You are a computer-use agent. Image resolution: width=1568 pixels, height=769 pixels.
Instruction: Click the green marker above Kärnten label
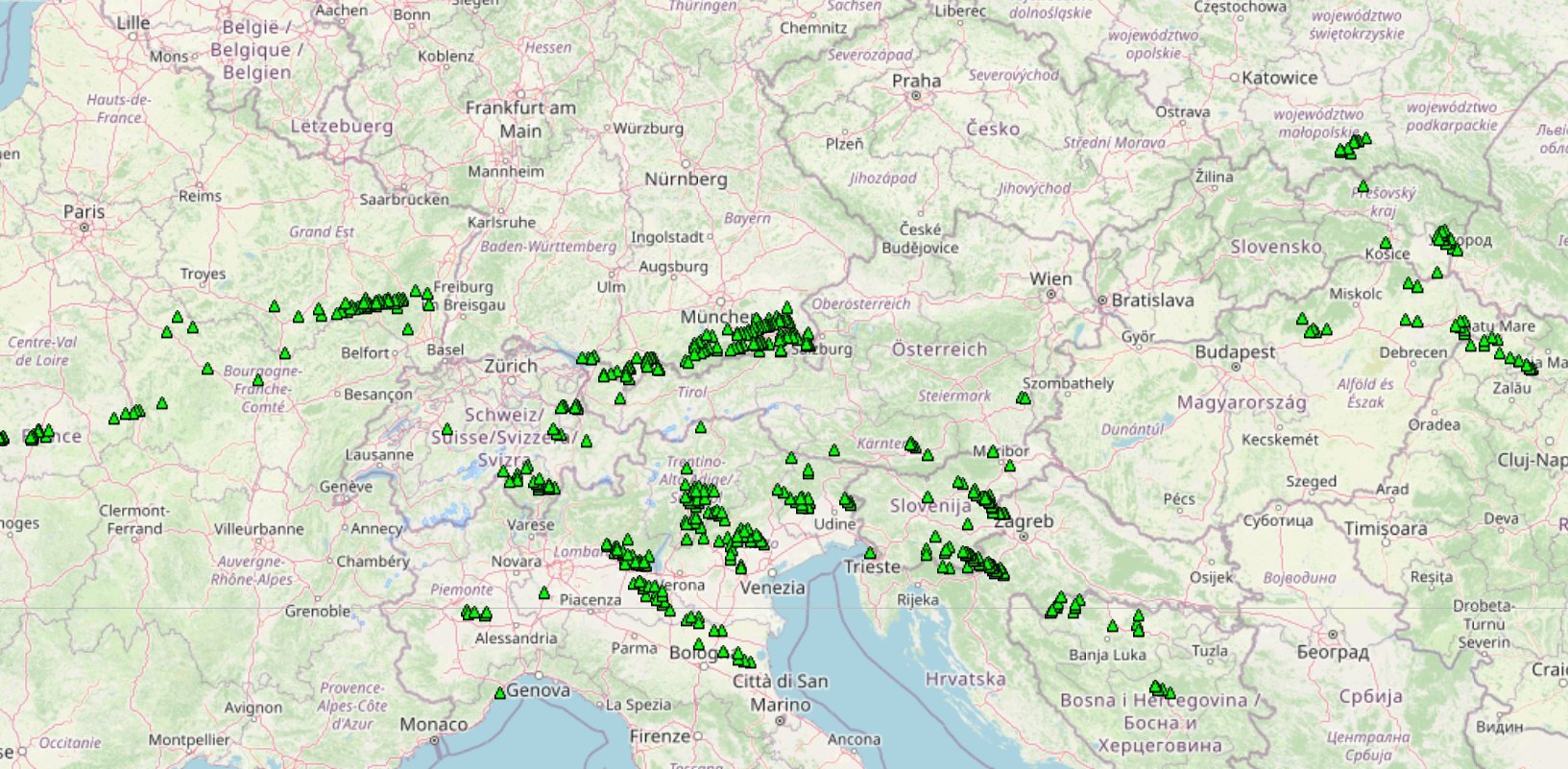[833, 449]
